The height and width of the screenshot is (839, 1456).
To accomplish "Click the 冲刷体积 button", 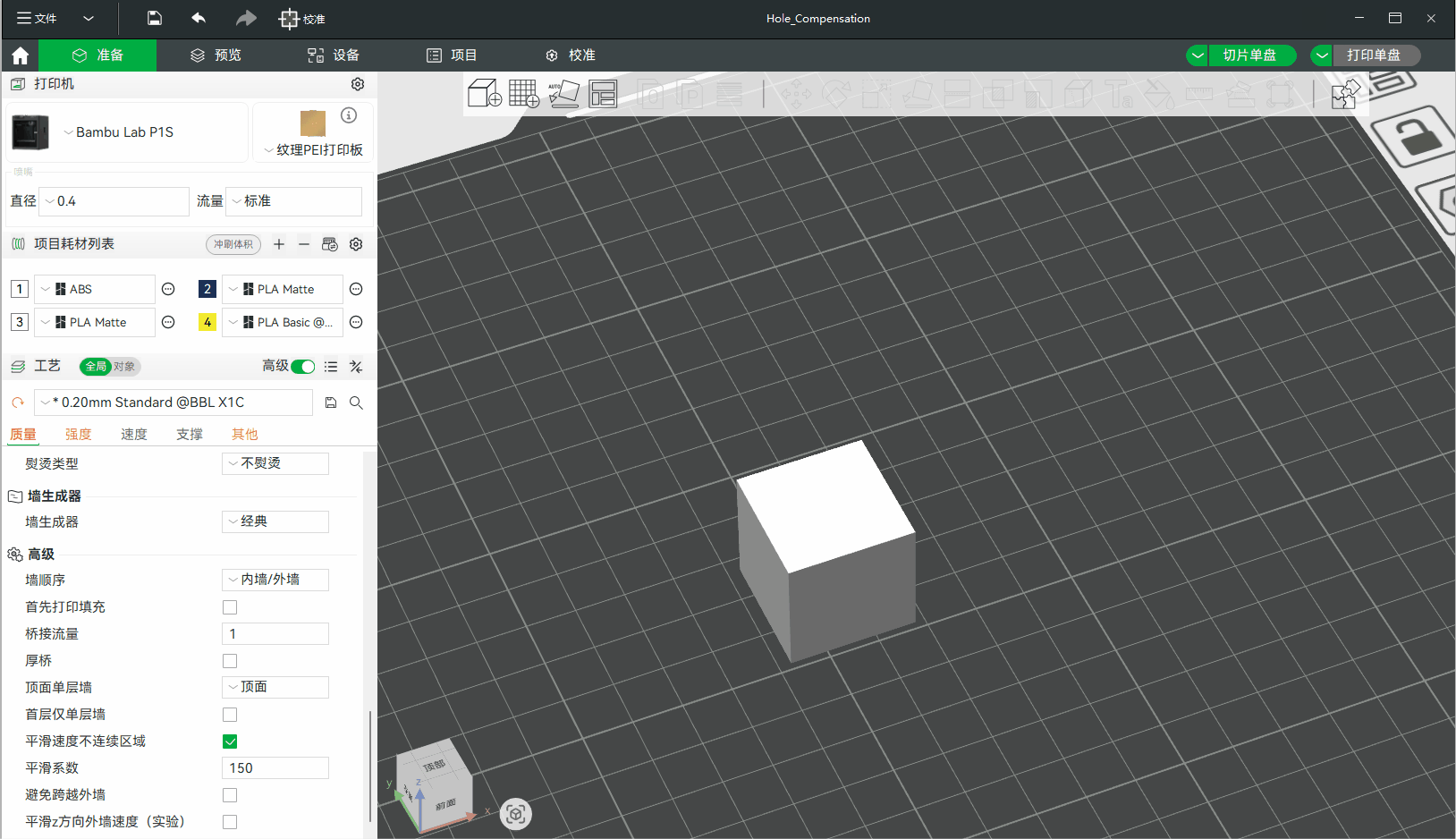I will [x=233, y=244].
